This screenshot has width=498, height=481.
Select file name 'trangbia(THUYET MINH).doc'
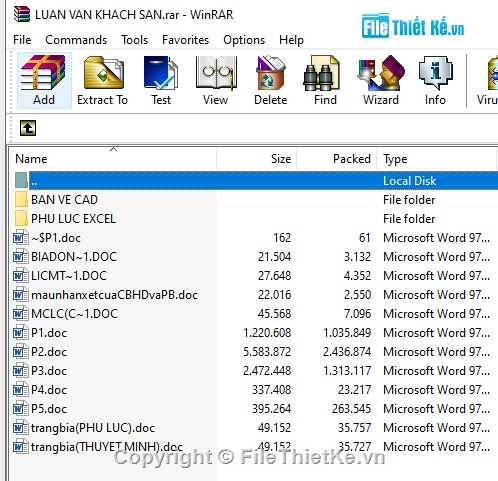pyautogui.click(x=107, y=447)
